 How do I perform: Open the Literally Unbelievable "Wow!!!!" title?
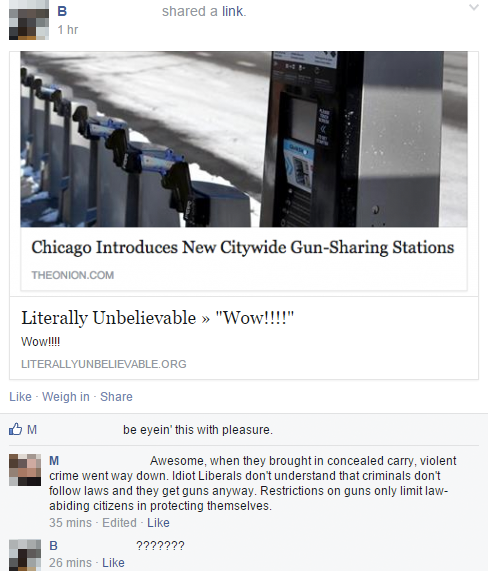[x=157, y=318]
